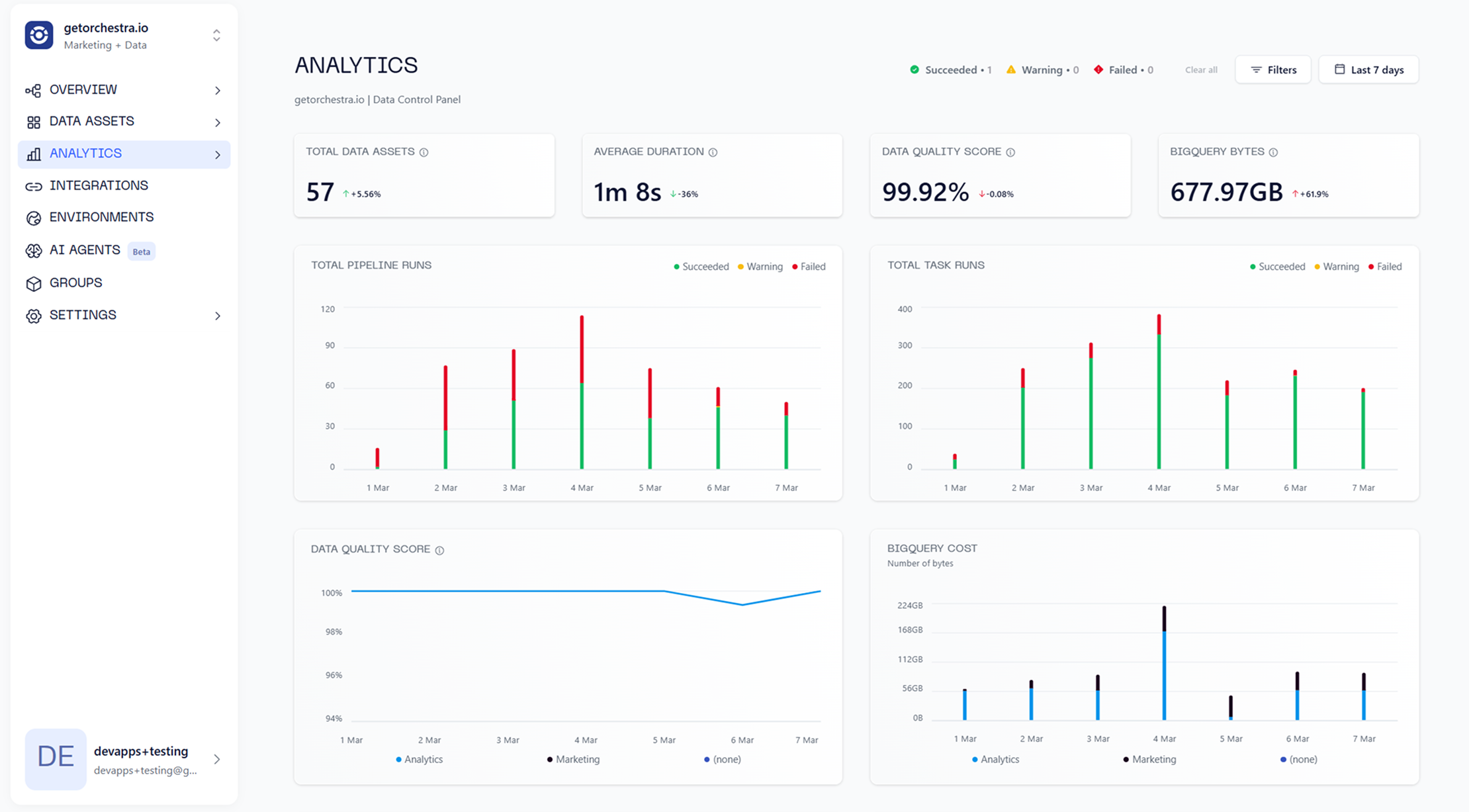
Task: Toggle the Succeeded status filter
Action: (x=950, y=69)
